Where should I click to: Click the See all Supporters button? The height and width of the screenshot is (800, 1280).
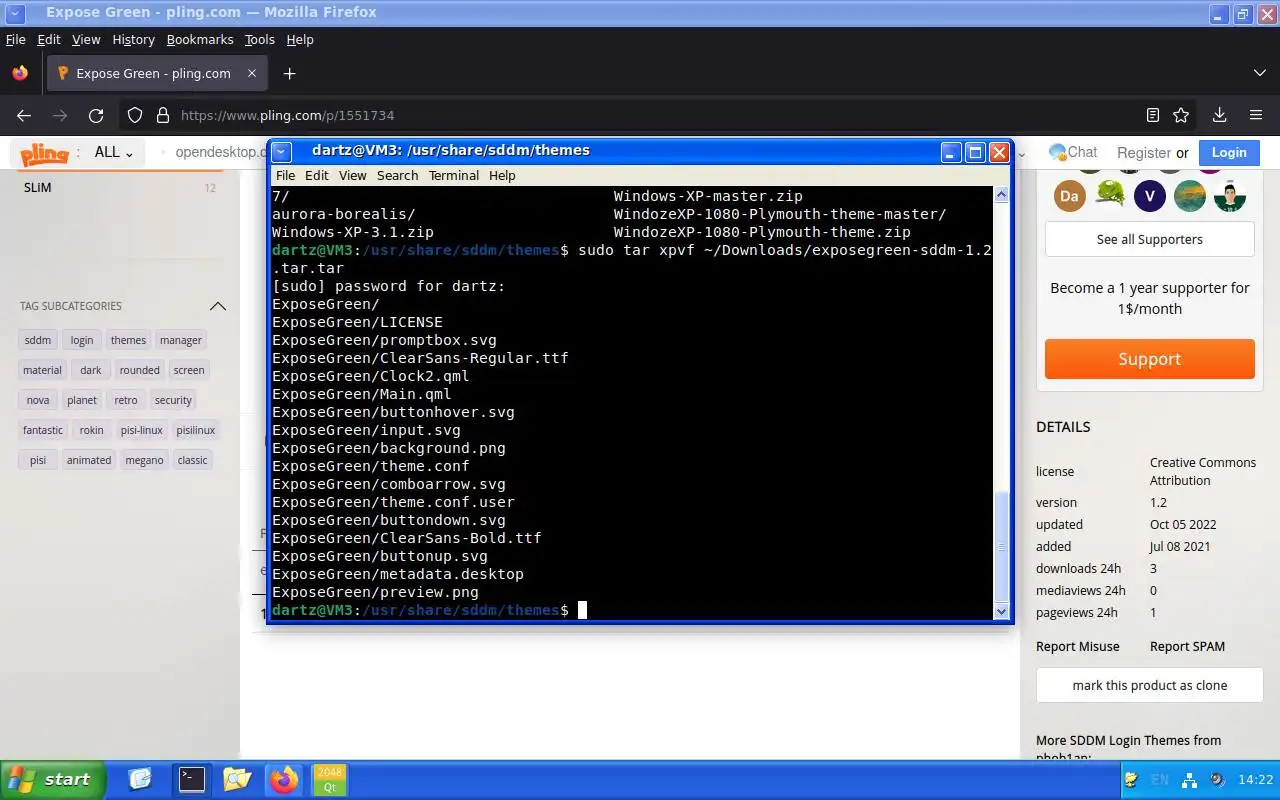click(x=1150, y=239)
